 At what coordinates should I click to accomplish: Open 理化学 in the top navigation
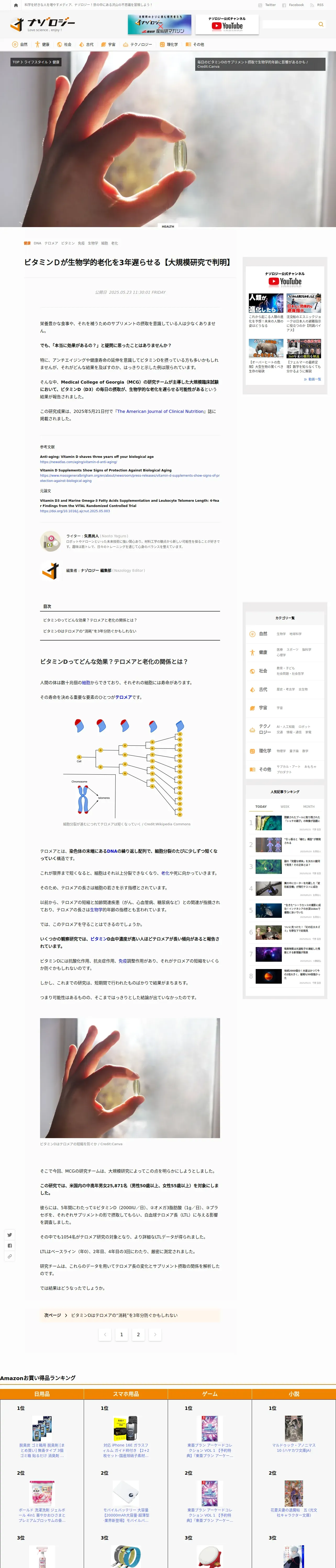tap(169, 44)
